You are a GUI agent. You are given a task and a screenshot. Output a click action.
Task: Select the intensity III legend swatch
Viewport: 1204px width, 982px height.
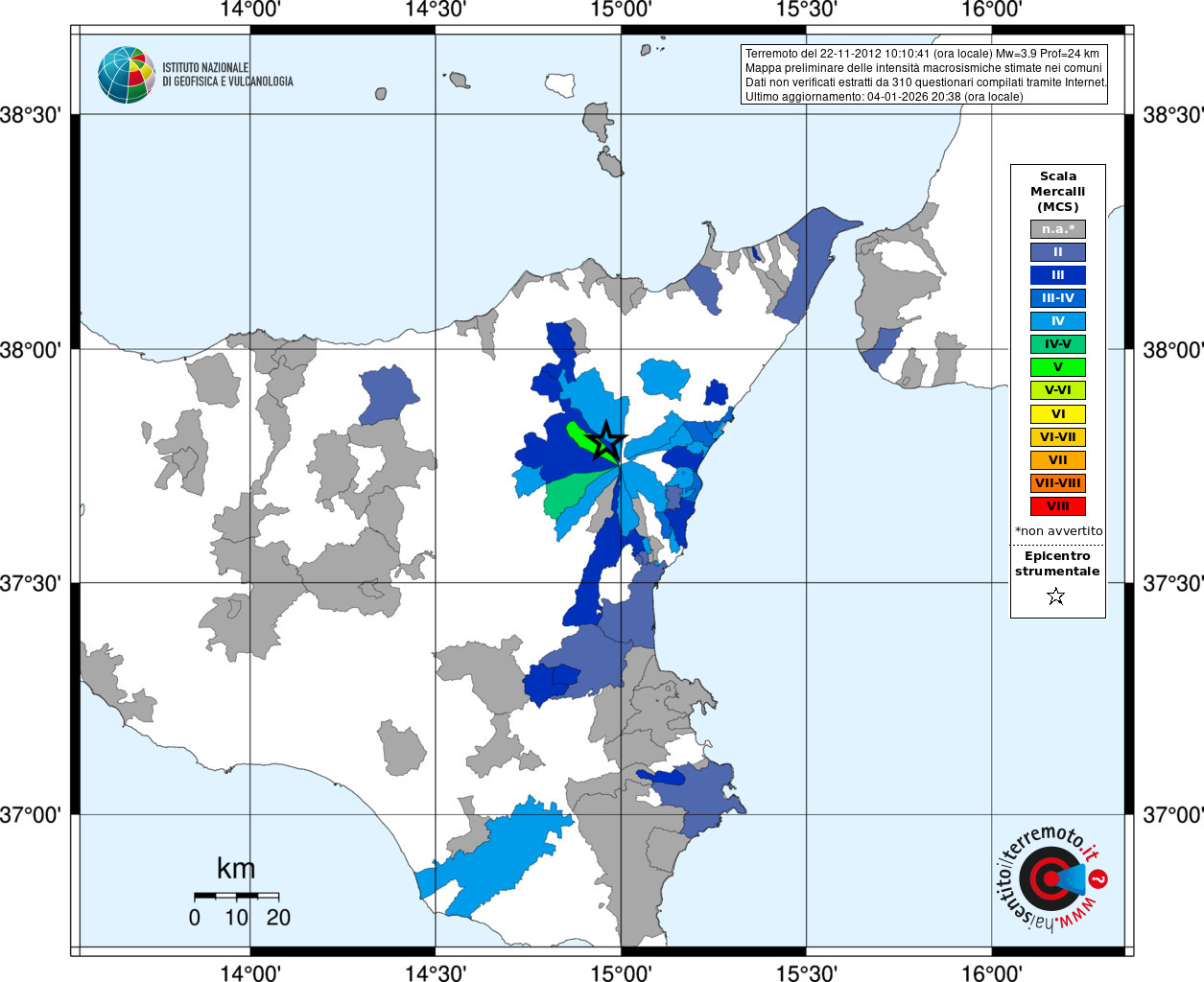[1058, 275]
